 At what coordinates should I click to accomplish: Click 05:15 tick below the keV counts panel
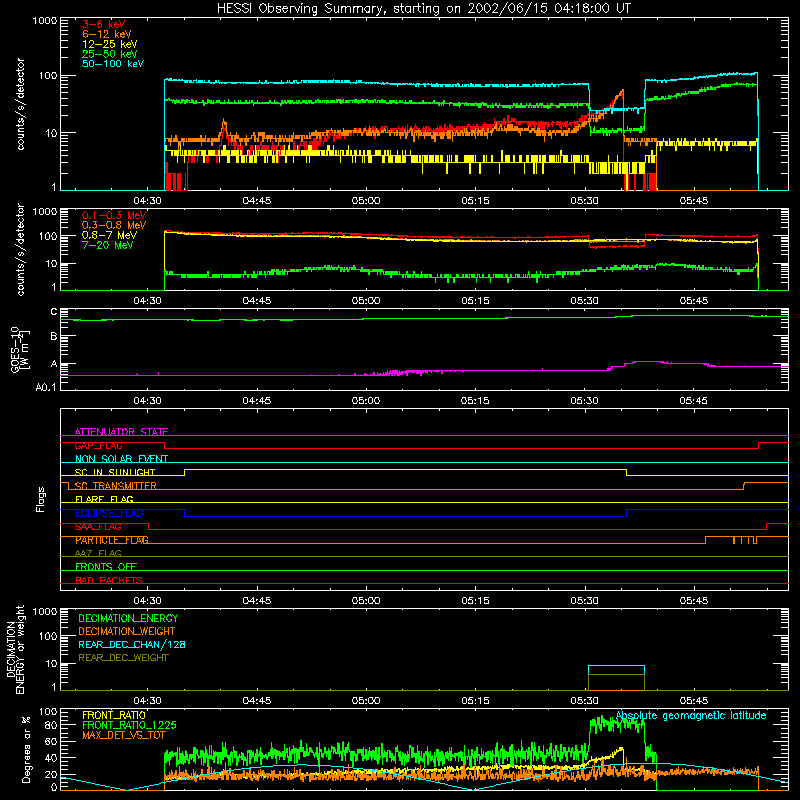coord(475,201)
